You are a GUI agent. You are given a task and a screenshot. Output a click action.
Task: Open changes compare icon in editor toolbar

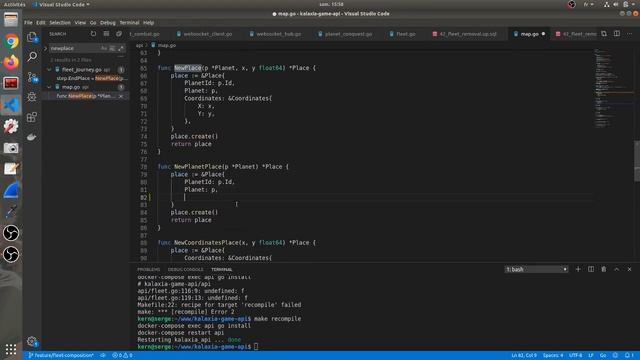pyautogui.click(x=604, y=34)
